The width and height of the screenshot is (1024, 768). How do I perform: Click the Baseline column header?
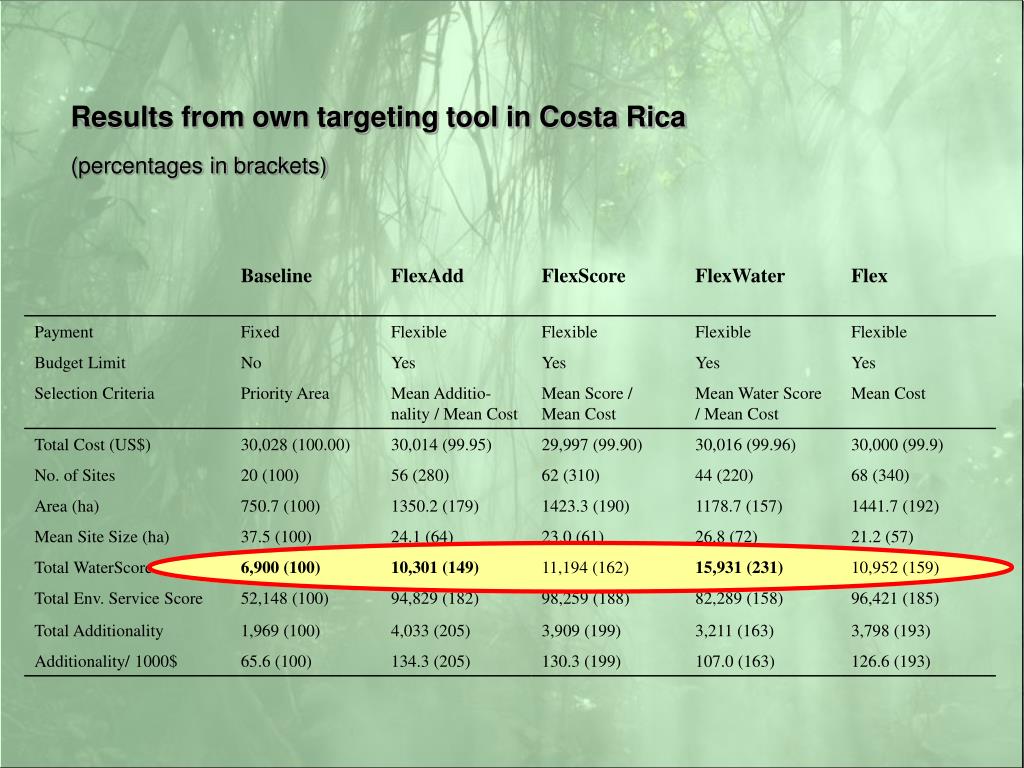[x=276, y=276]
